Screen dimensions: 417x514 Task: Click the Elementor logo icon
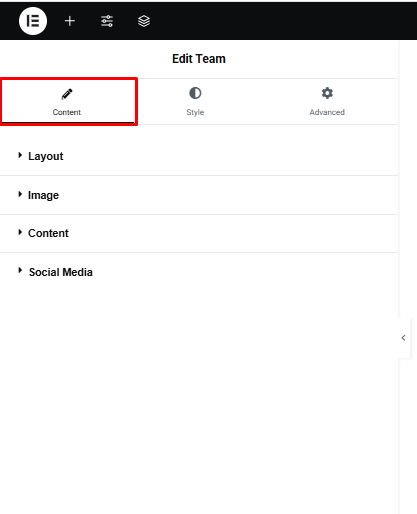coord(33,21)
